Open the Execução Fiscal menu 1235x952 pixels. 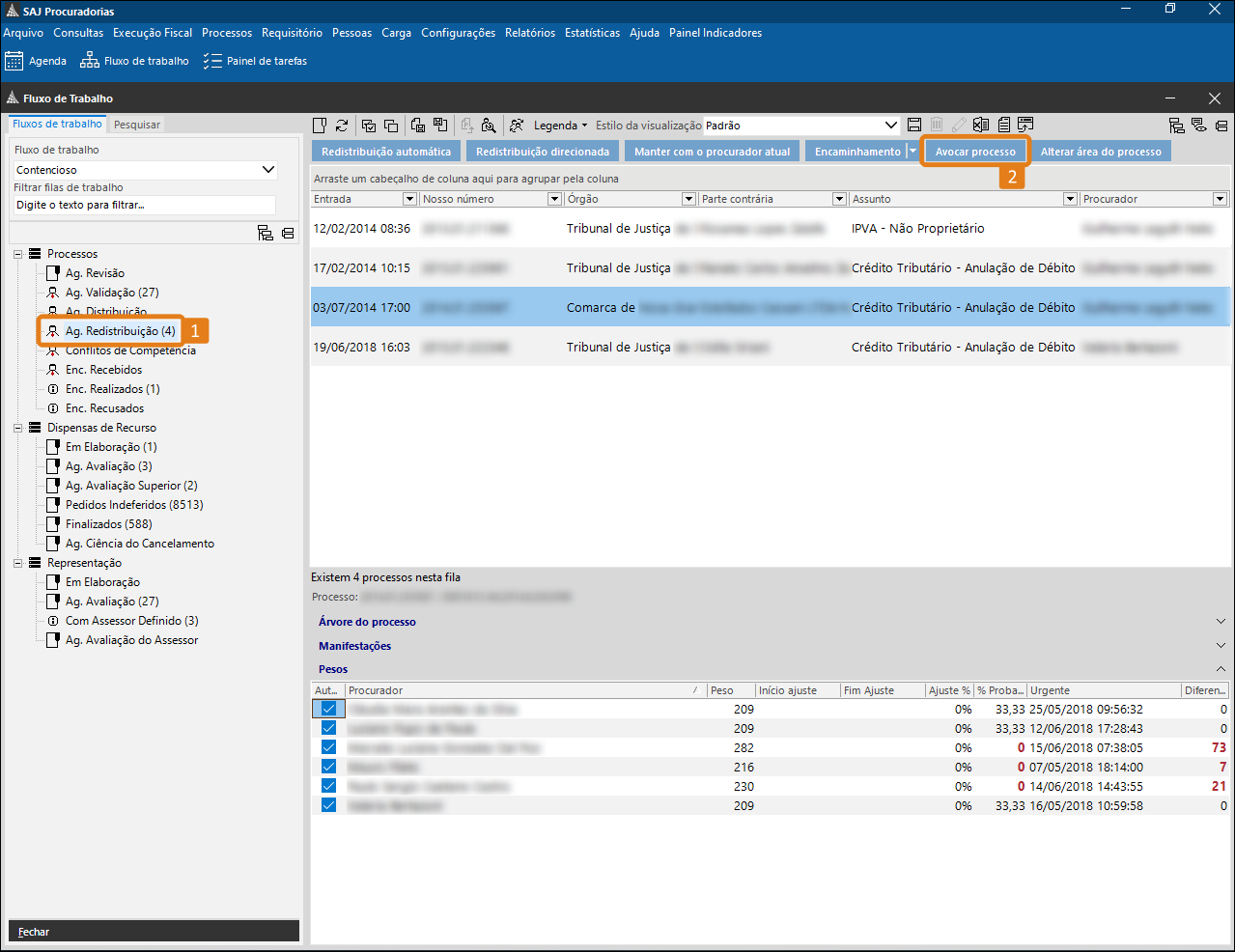coord(153,33)
